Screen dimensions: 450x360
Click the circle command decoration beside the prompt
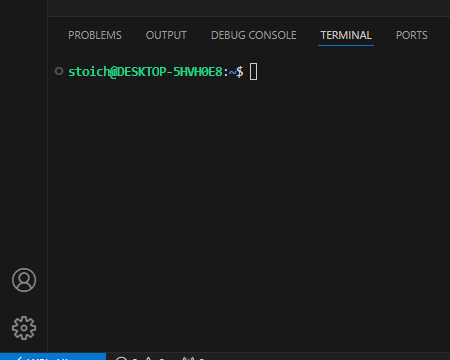(59, 71)
